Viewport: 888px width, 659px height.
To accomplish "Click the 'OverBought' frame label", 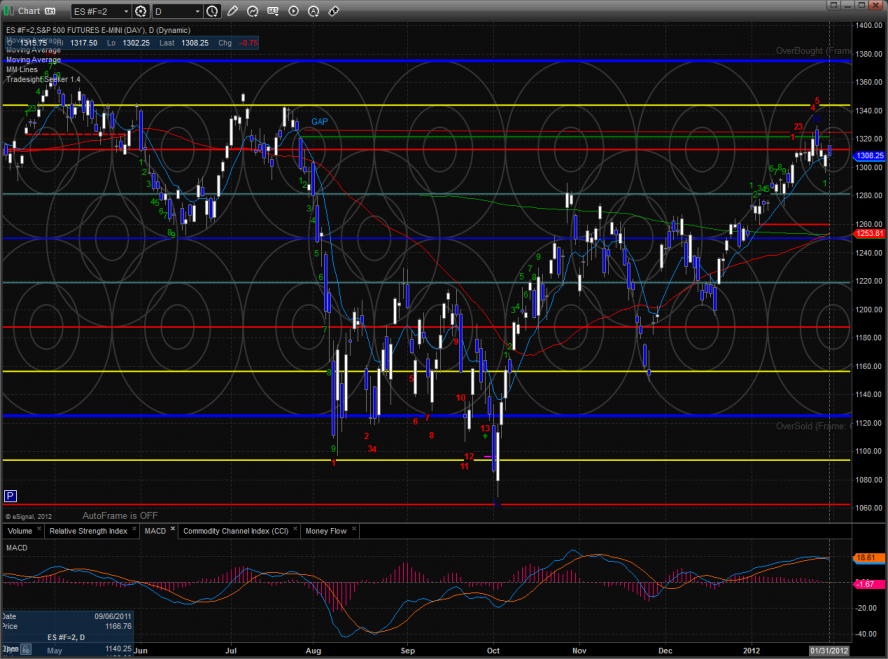I will (813, 51).
